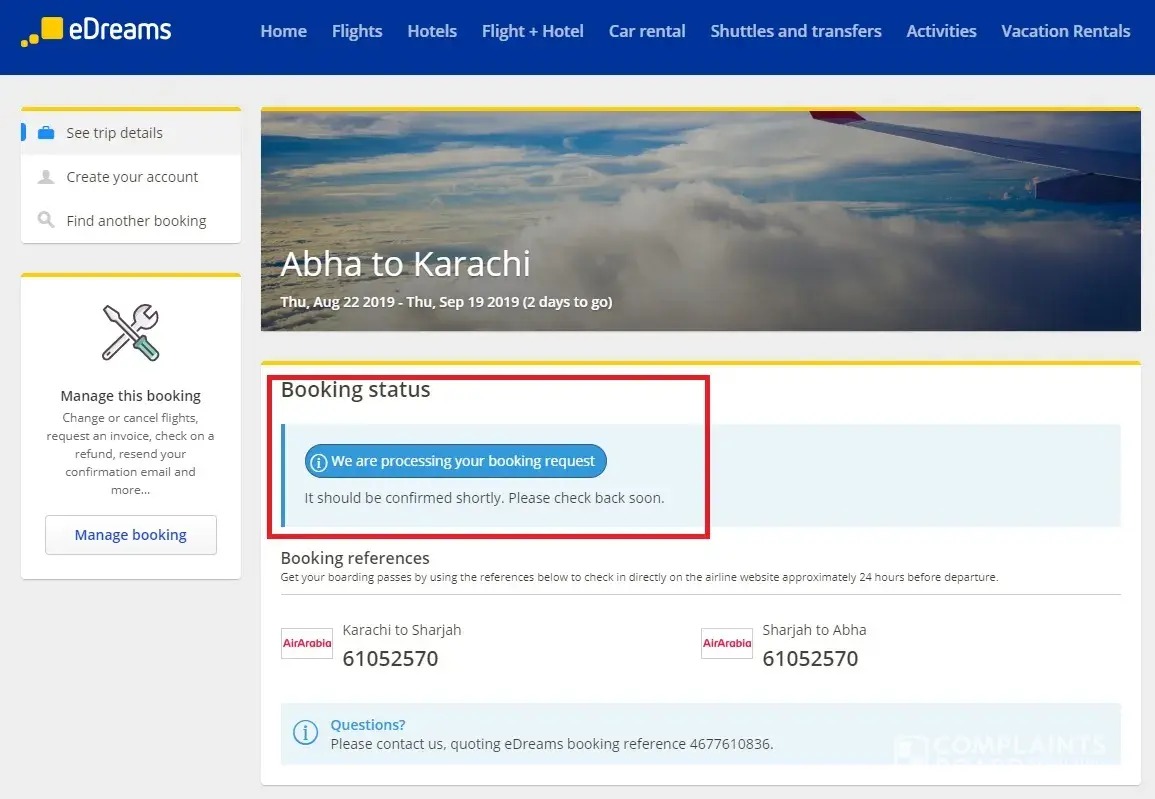The image size is (1155, 799).
Task: Click the Abha to Karachi banner image
Action: coord(700,200)
